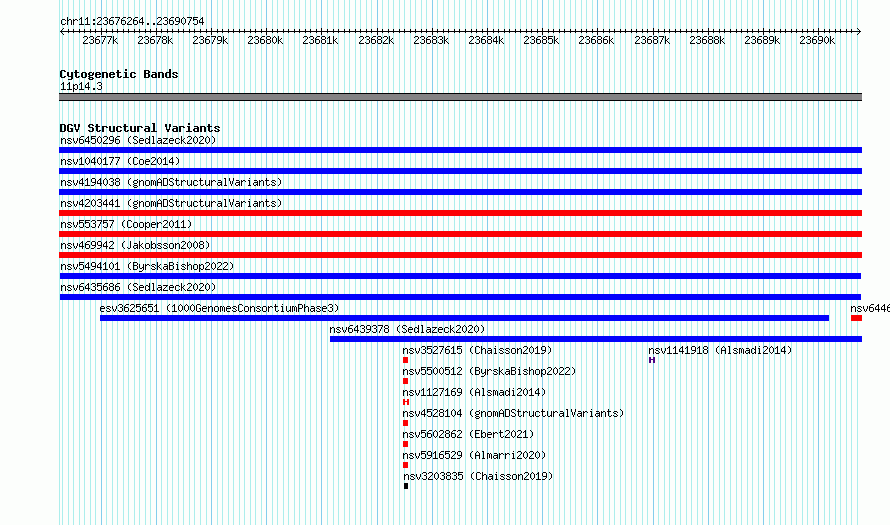Viewport: 890px width, 525px height.
Task: Open the nsv3203835 (Chaisson2019) variant label
Action: point(477,476)
